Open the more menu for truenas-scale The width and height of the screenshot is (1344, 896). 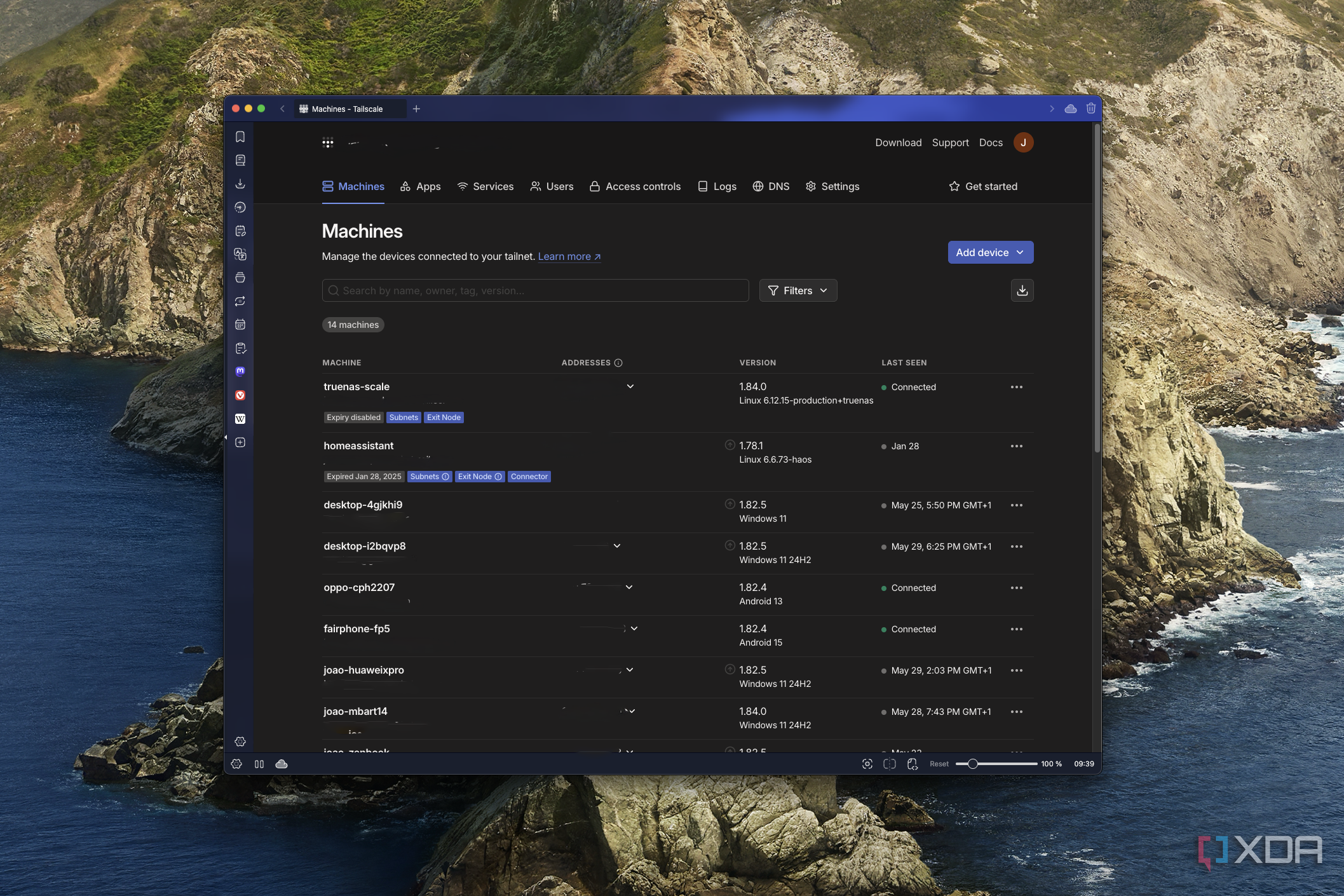(1017, 387)
